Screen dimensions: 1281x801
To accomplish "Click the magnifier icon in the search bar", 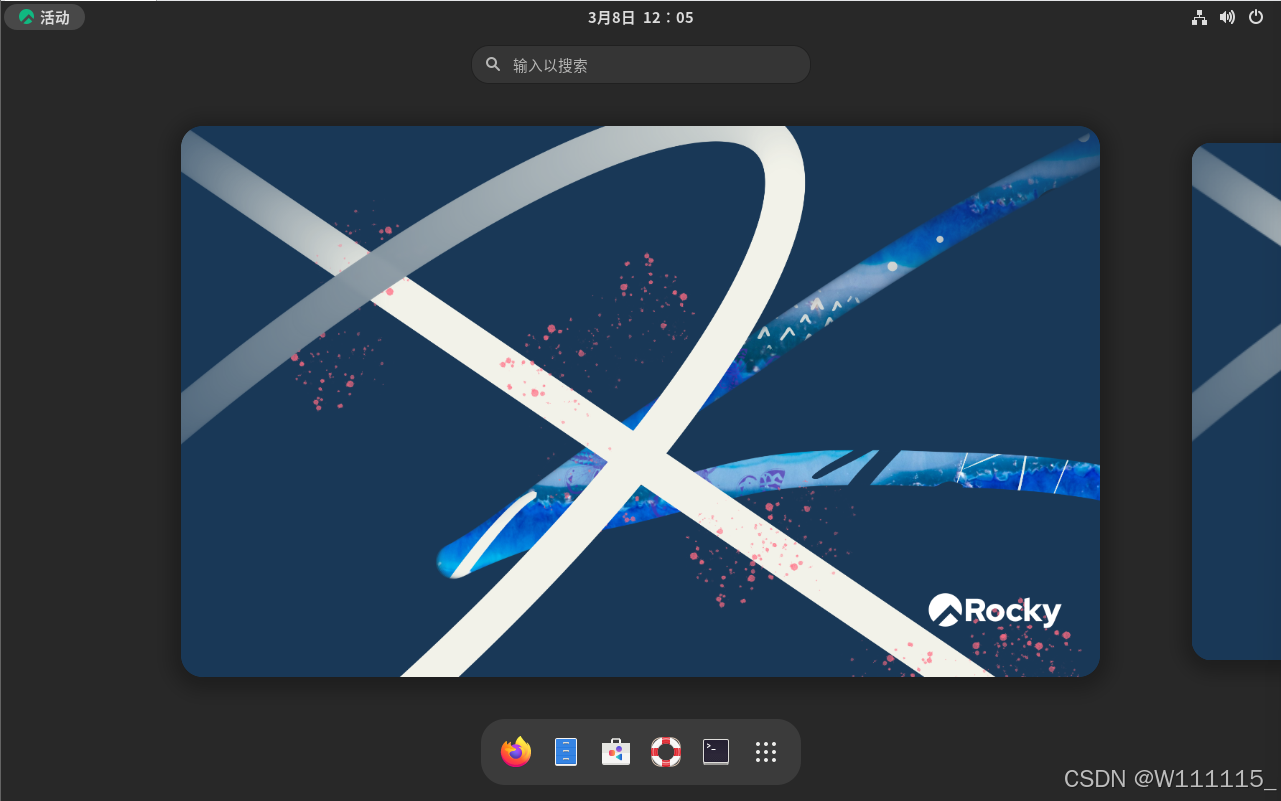I will [493, 64].
